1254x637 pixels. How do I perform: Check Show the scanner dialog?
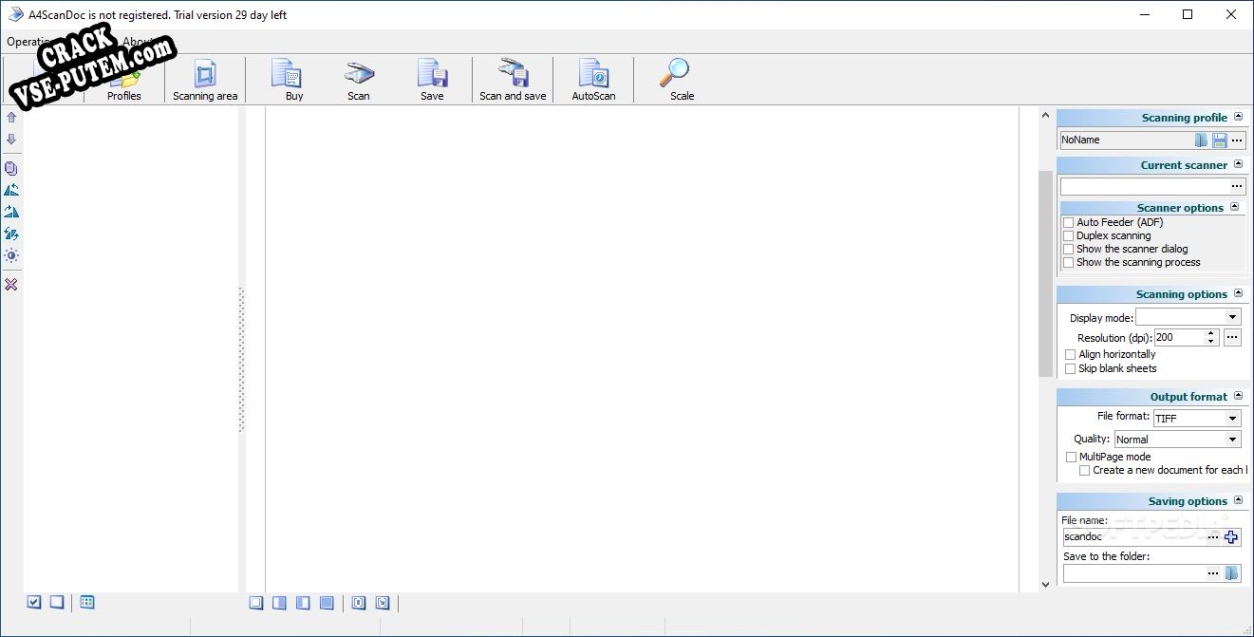click(x=1068, y=249)
